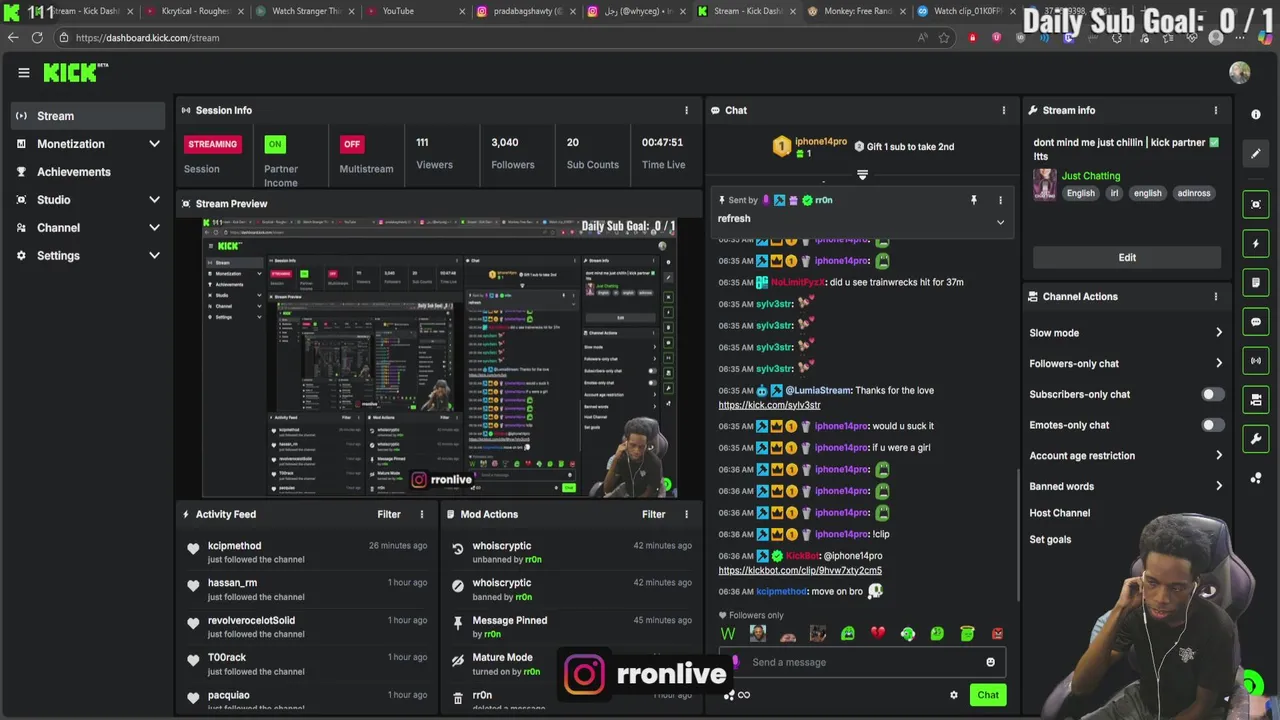Click Set goals action
Screen dimensions: 1280x720
[x=1050, y=539]
